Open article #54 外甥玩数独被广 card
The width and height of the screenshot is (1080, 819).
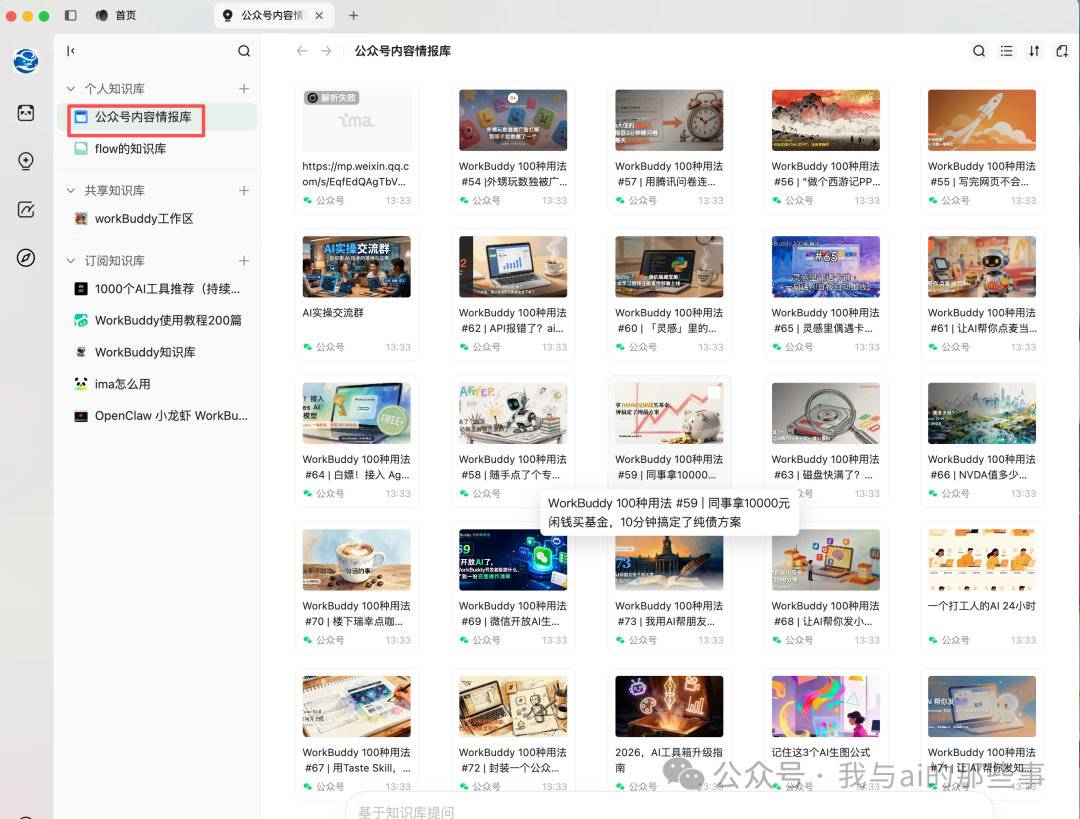point(513,148)
